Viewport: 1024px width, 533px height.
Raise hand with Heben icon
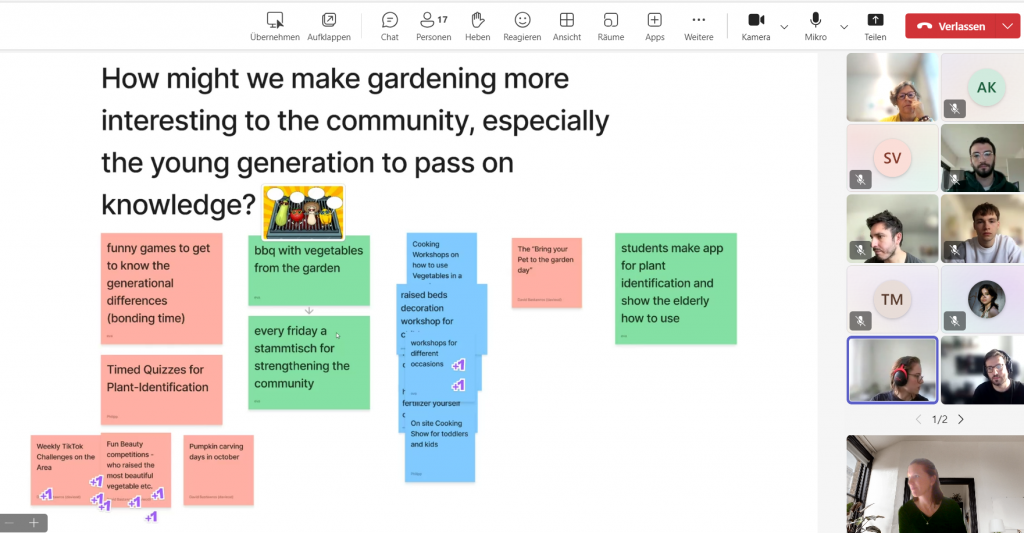[477, 20]
